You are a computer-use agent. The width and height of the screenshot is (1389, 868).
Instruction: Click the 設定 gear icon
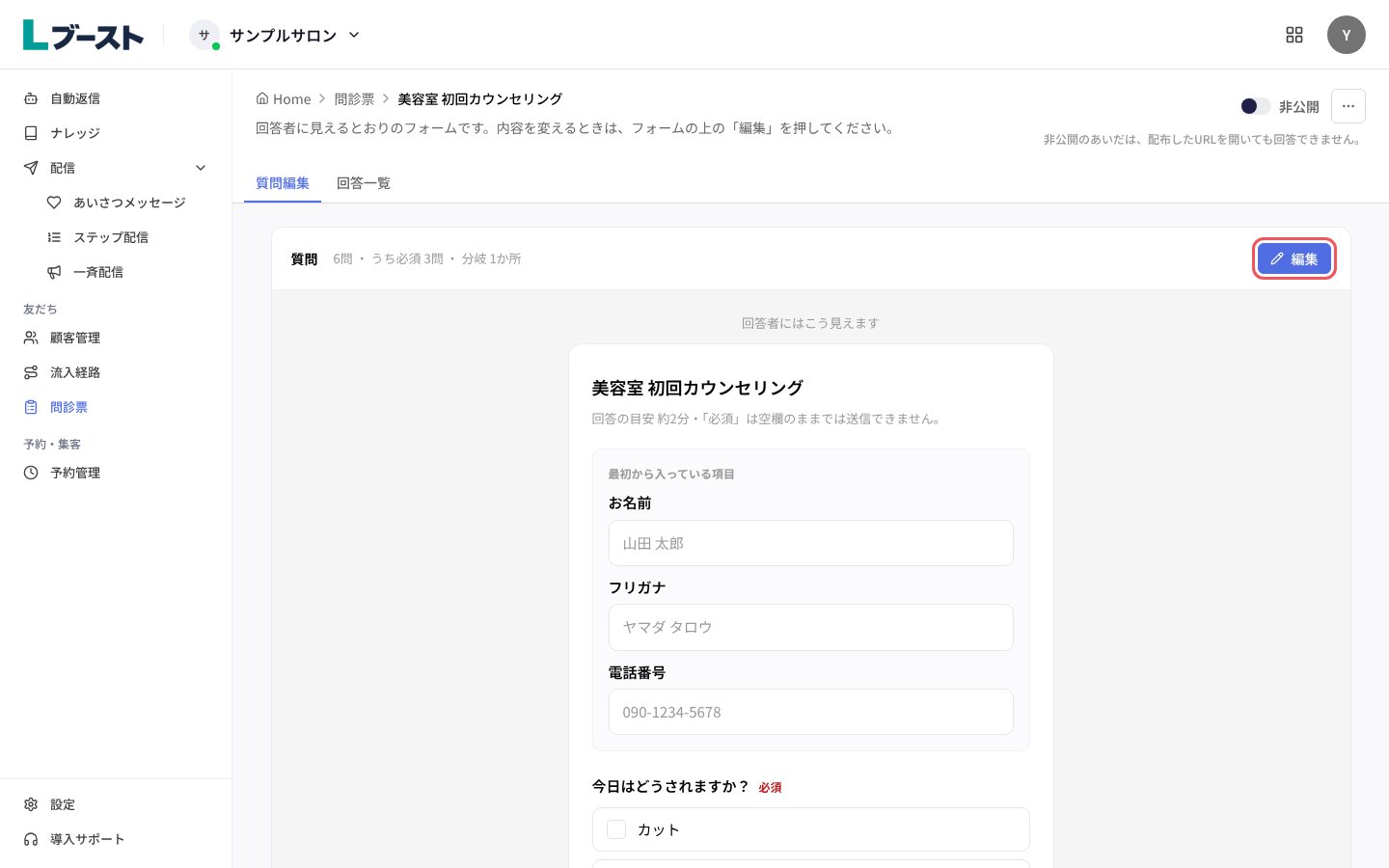(x=31, y=804)
